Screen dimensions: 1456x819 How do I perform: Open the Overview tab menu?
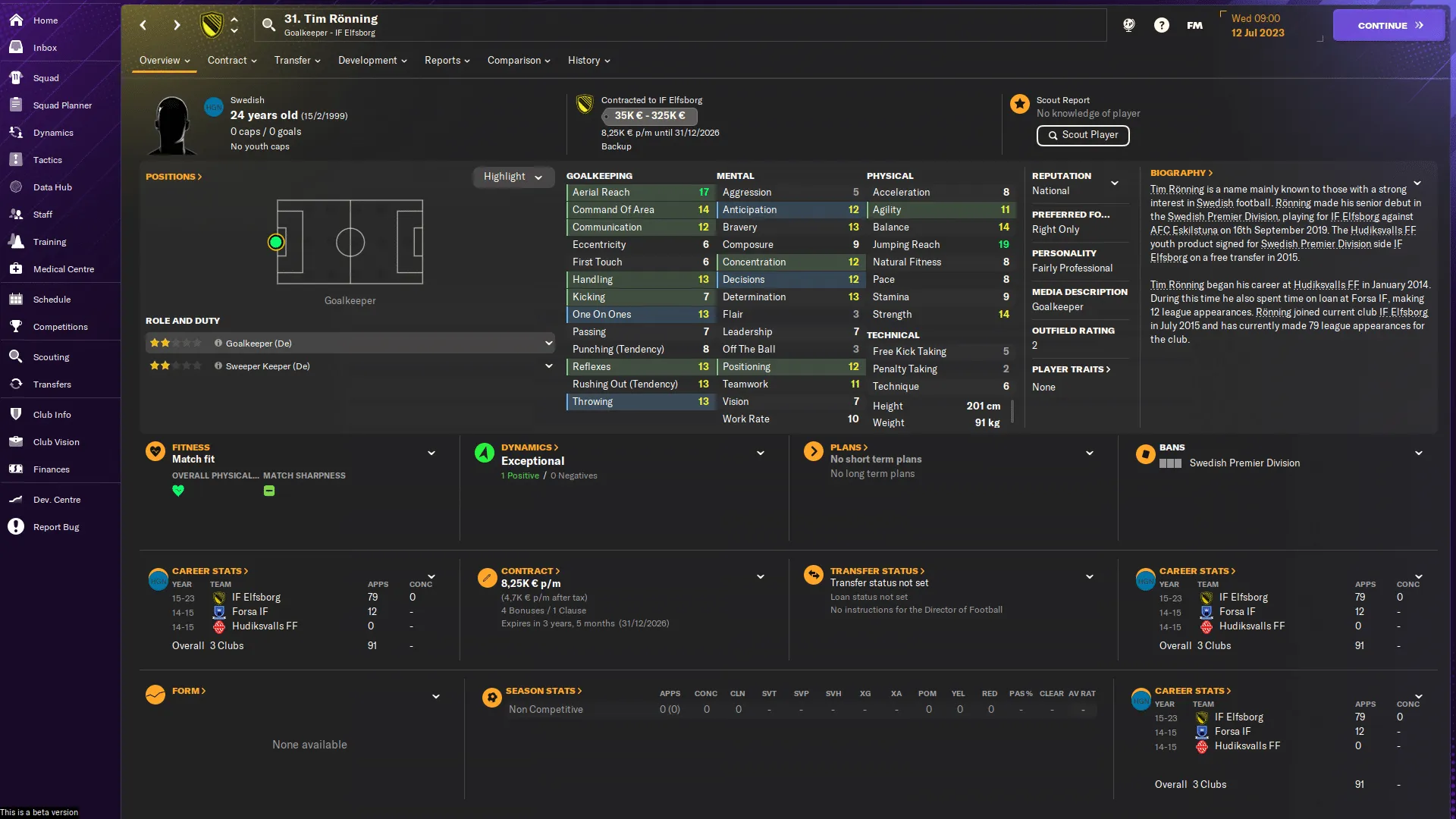click(x=165, y=61)
